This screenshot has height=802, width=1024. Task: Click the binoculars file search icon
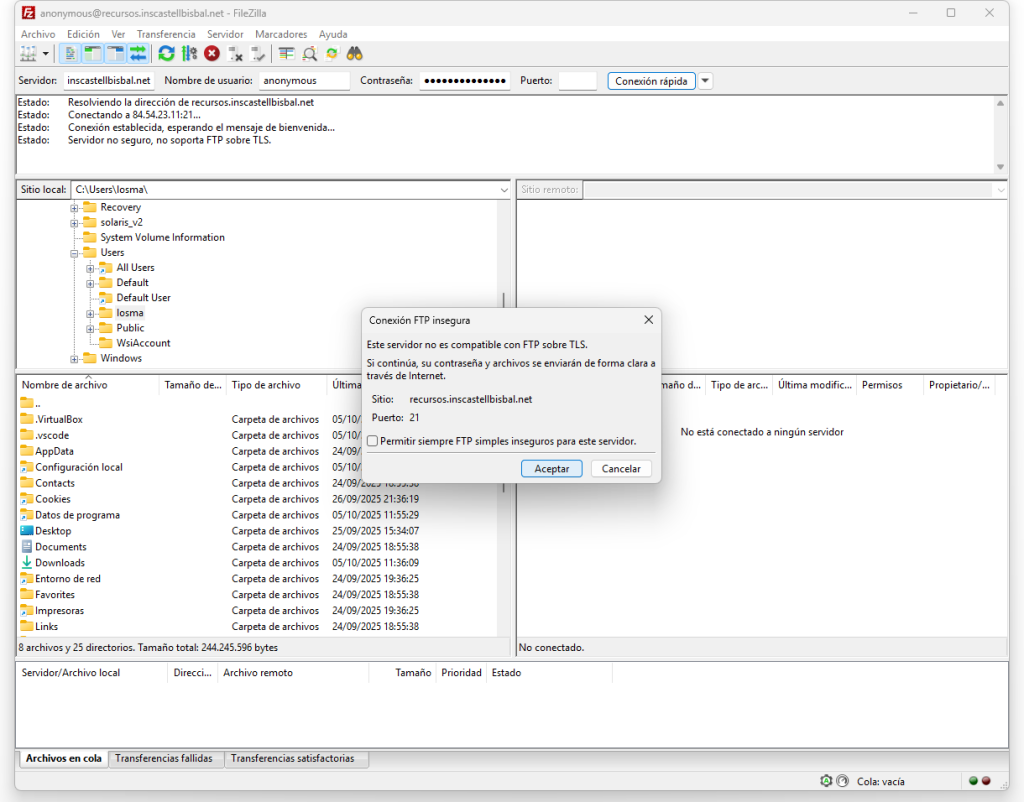click(x=354, y=54)
